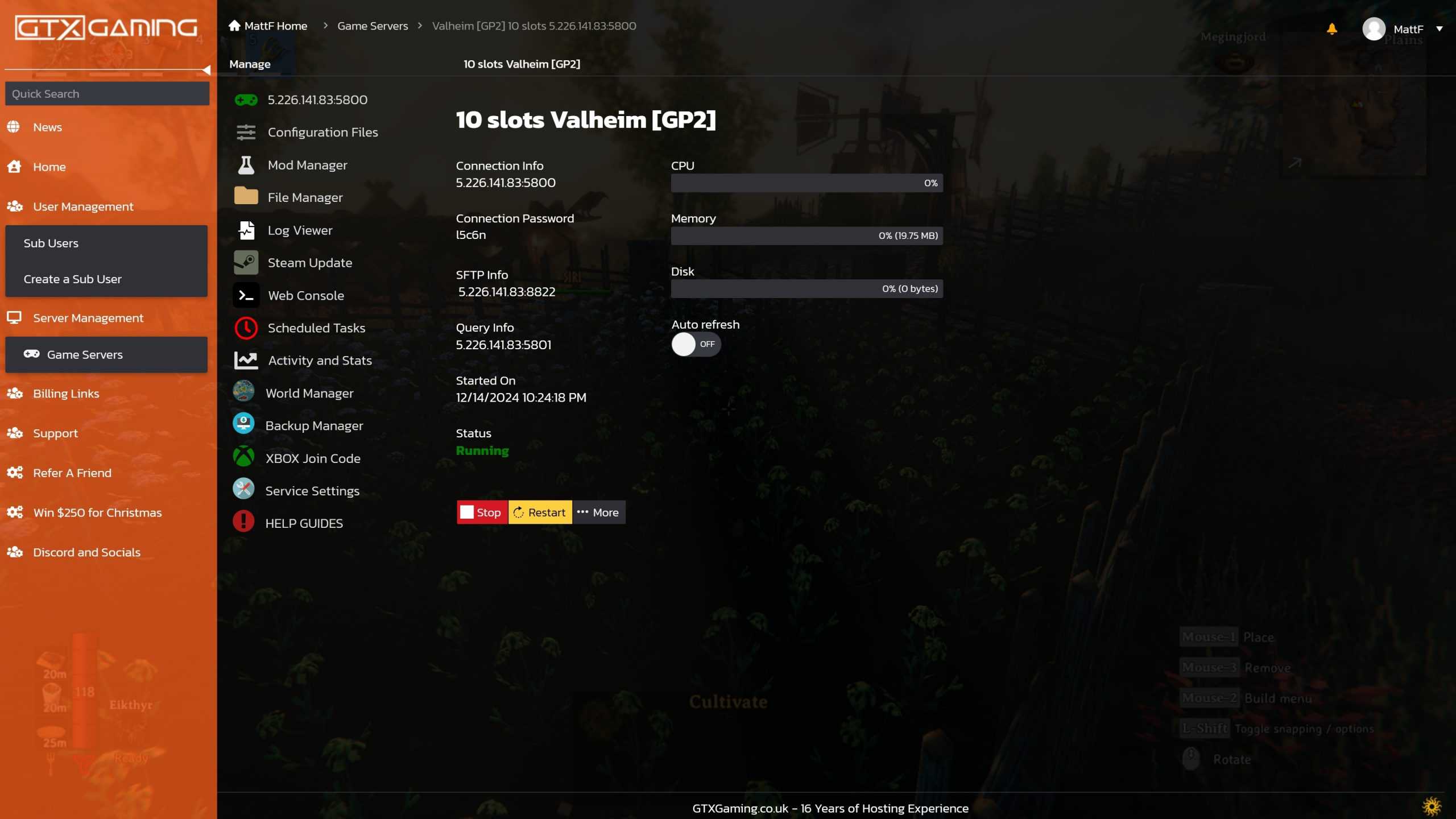Image resolution: width=1456 pixels, height=819 pixels.
Task: Select Game Servers in the sidebar
Action: coord(84,354)
